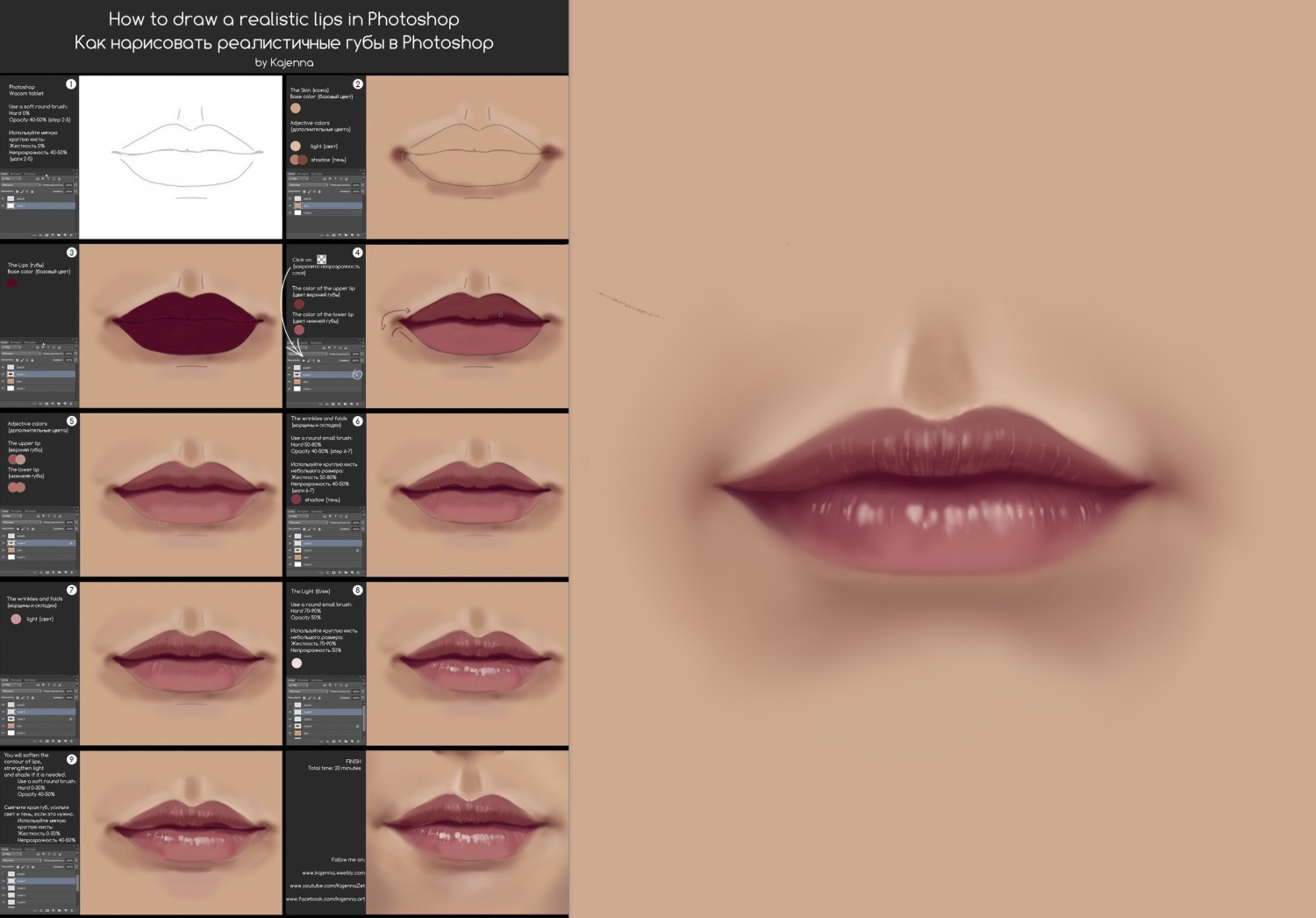Switch to the Layers tab in step 1 panel
Viewport: 1316px width, 918px height.
[4, 174]
